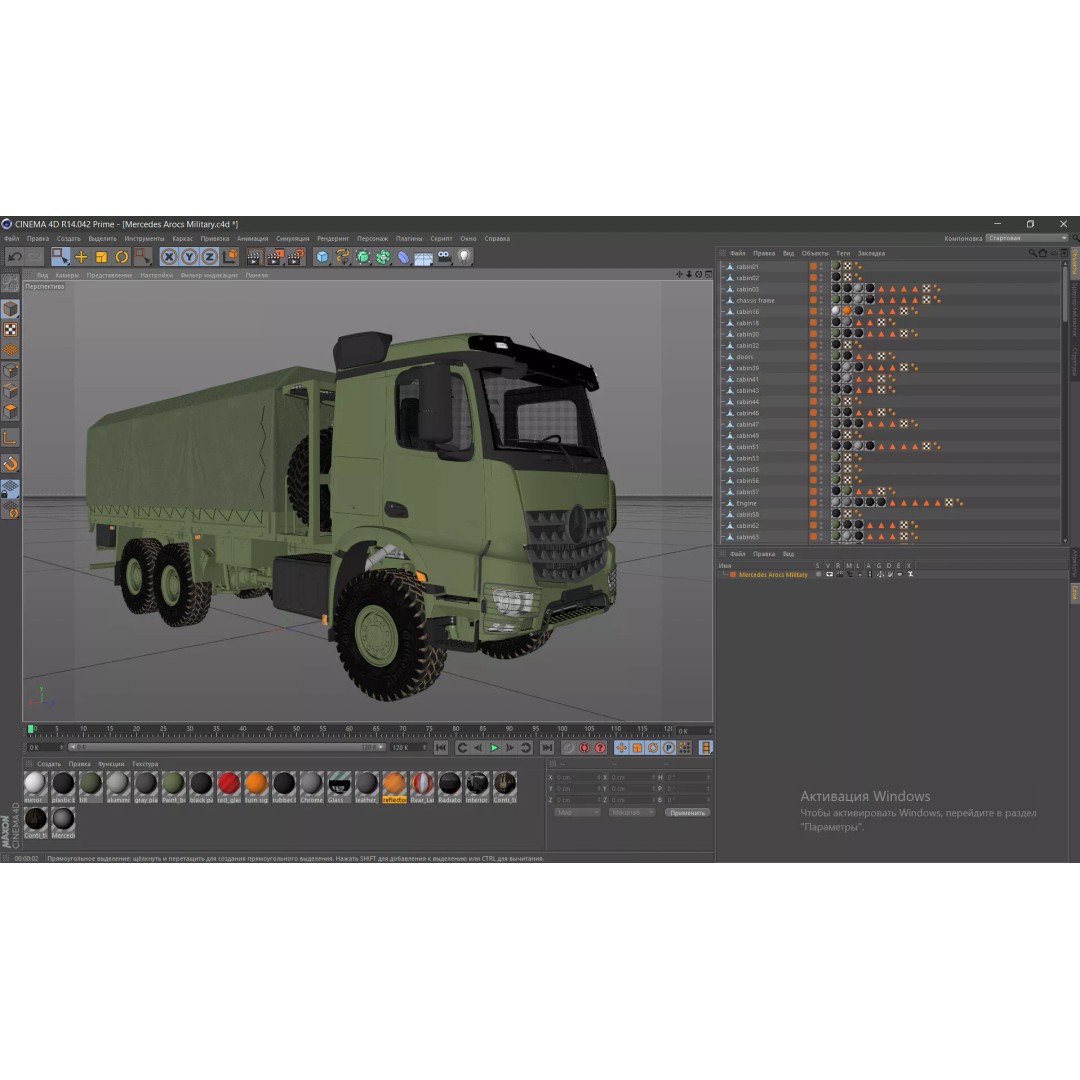
Task: Toggle visibility dots for Engine object
Action: pos(821,503)
